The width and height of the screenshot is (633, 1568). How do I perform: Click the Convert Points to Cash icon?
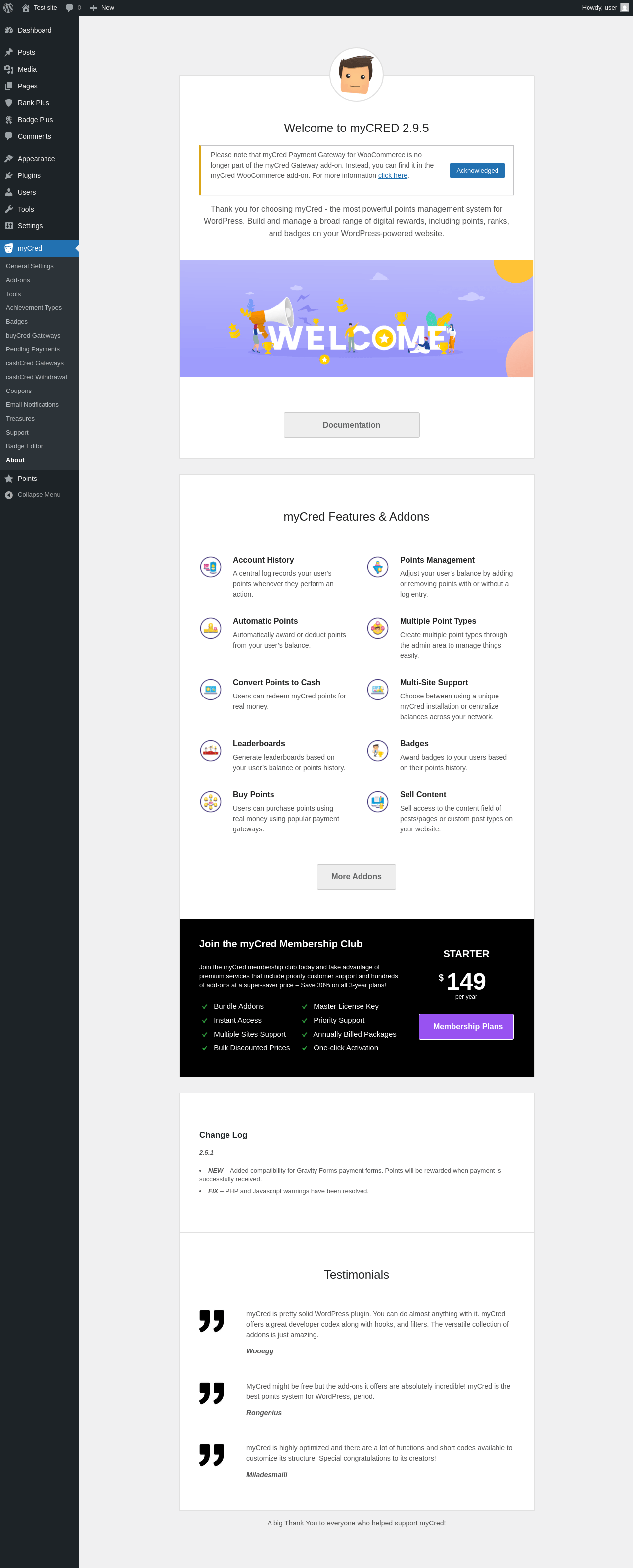click(x=211, y=689)
